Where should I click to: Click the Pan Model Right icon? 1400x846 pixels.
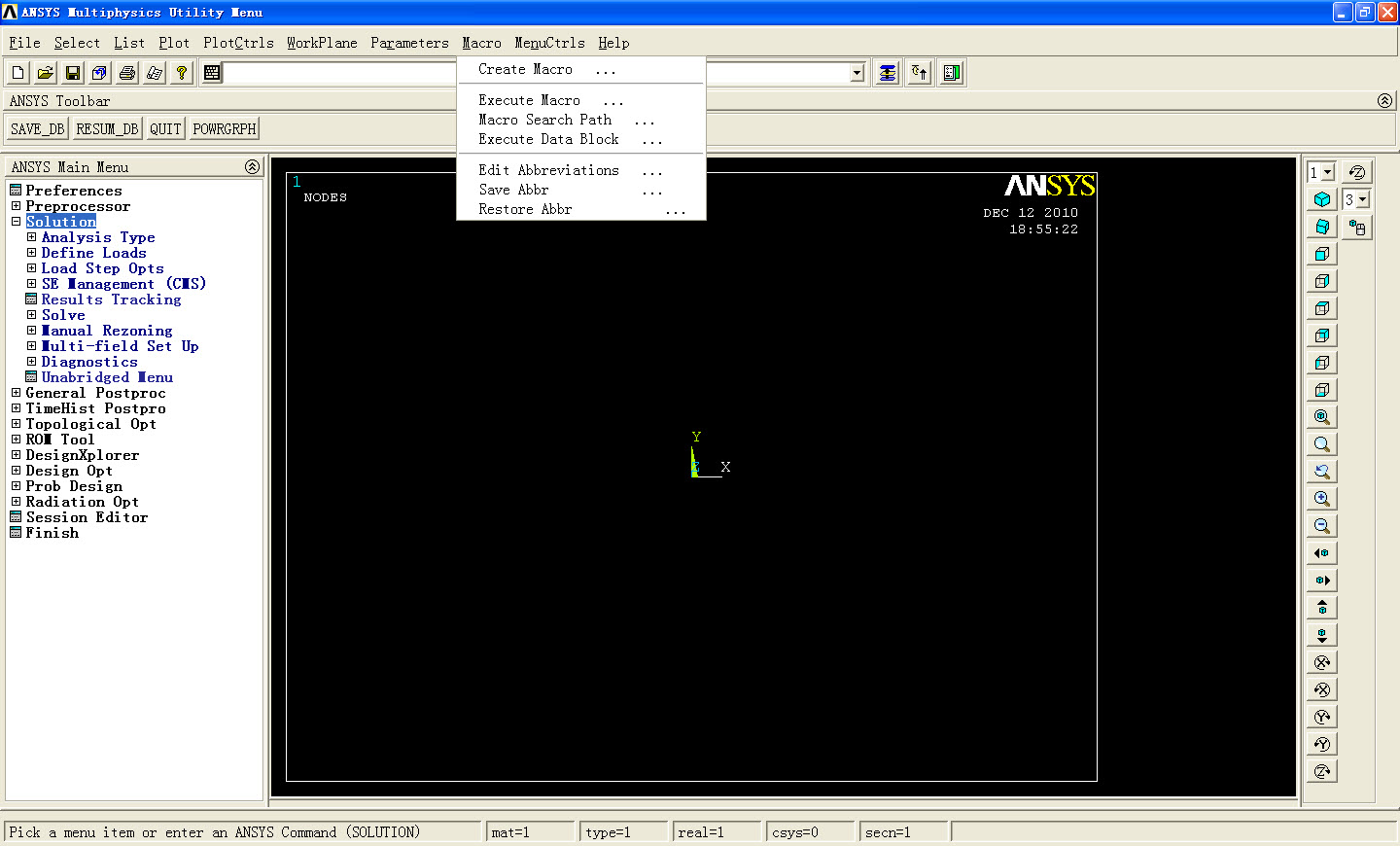point(1322,581)
